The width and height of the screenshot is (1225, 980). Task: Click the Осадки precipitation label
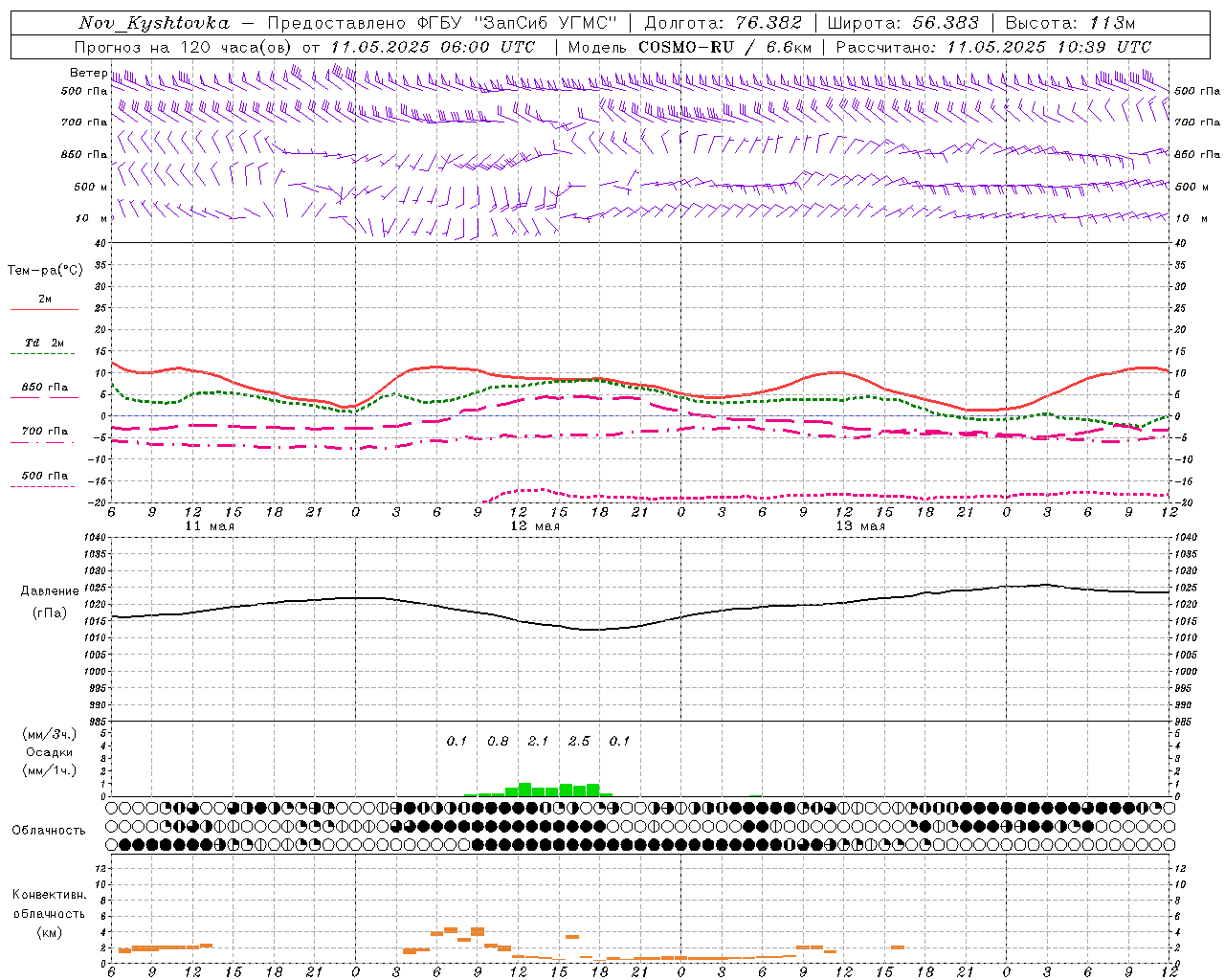click(49, 752)
